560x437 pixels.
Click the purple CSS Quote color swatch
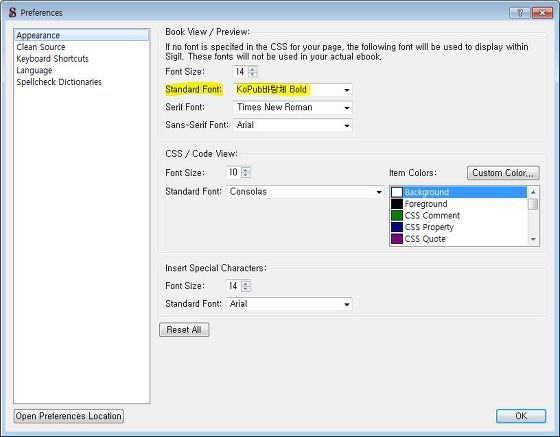(397, 239)
